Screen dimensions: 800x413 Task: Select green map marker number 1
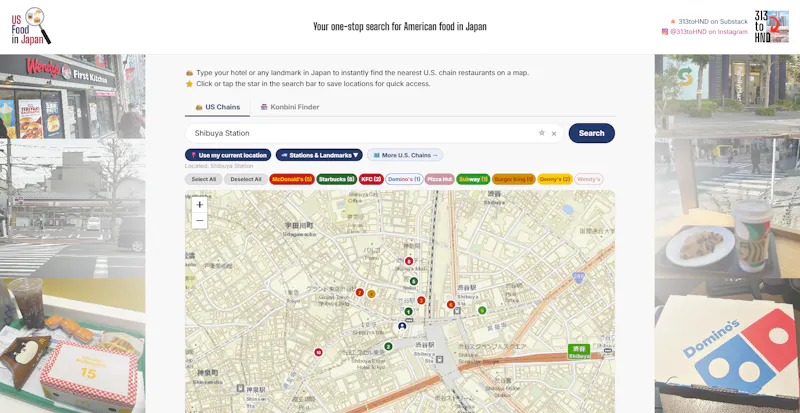click(x=408, y=311)
